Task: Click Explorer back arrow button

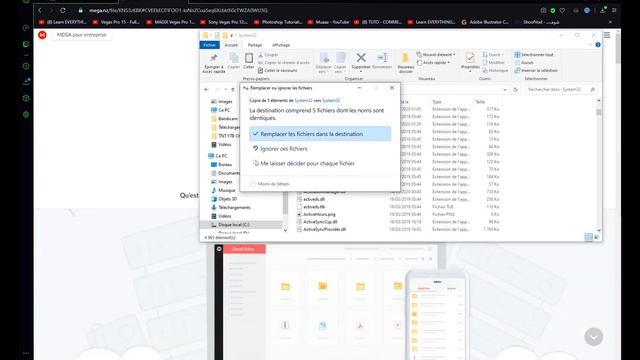Action: 207,89
